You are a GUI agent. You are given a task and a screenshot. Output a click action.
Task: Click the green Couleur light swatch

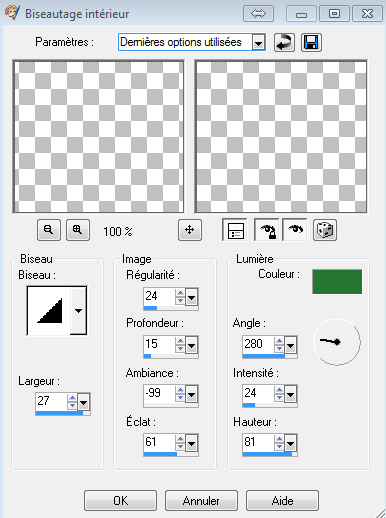(x=337, y=282)
